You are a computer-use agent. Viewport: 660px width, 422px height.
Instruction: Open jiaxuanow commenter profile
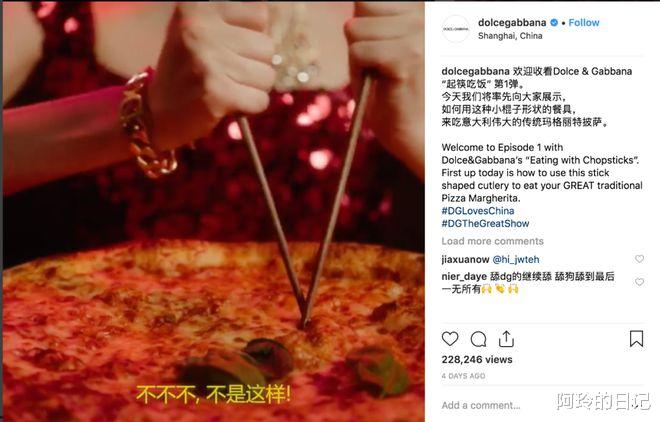(466, 260)
